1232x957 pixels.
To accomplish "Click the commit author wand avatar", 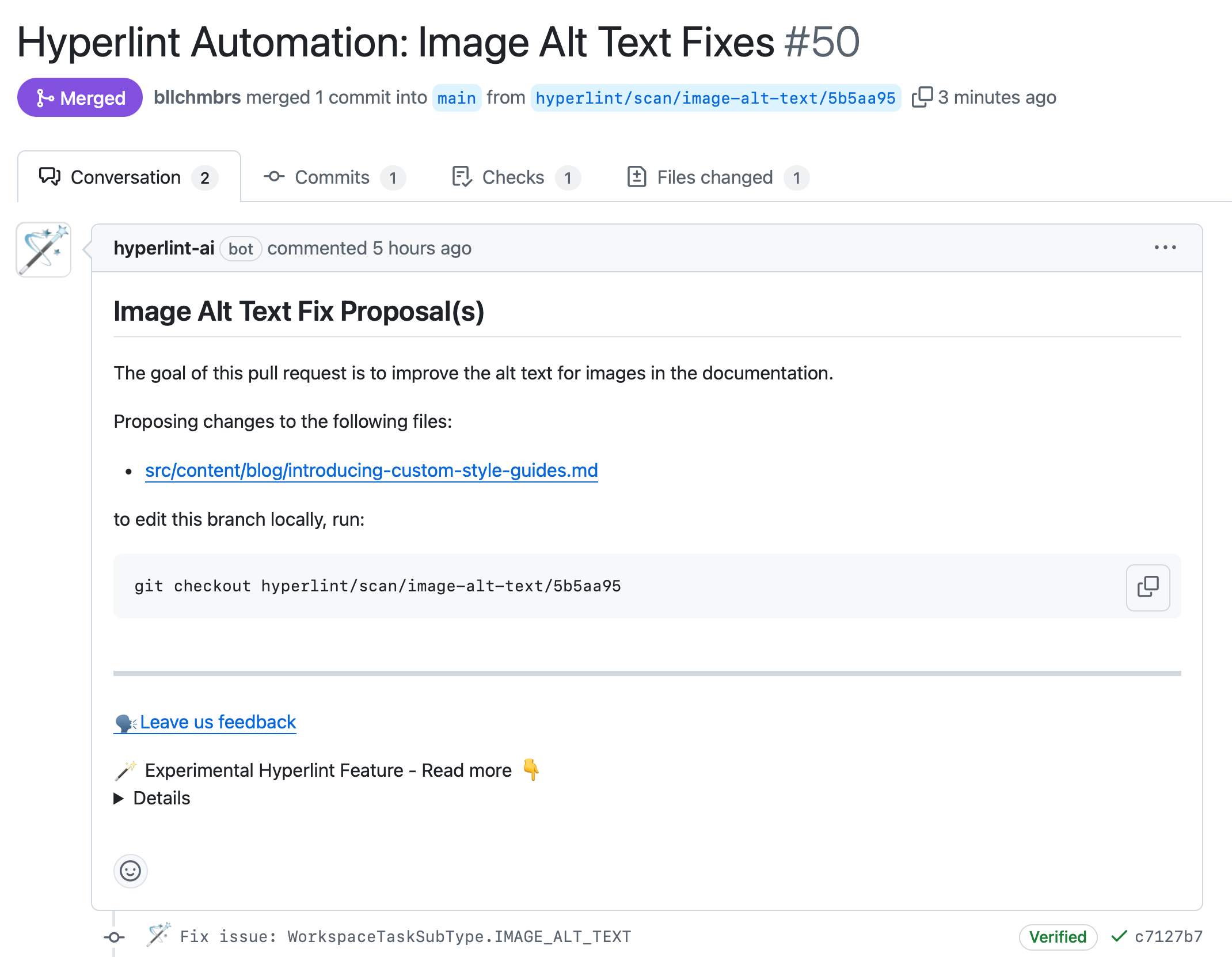I will tap(158, 935).
